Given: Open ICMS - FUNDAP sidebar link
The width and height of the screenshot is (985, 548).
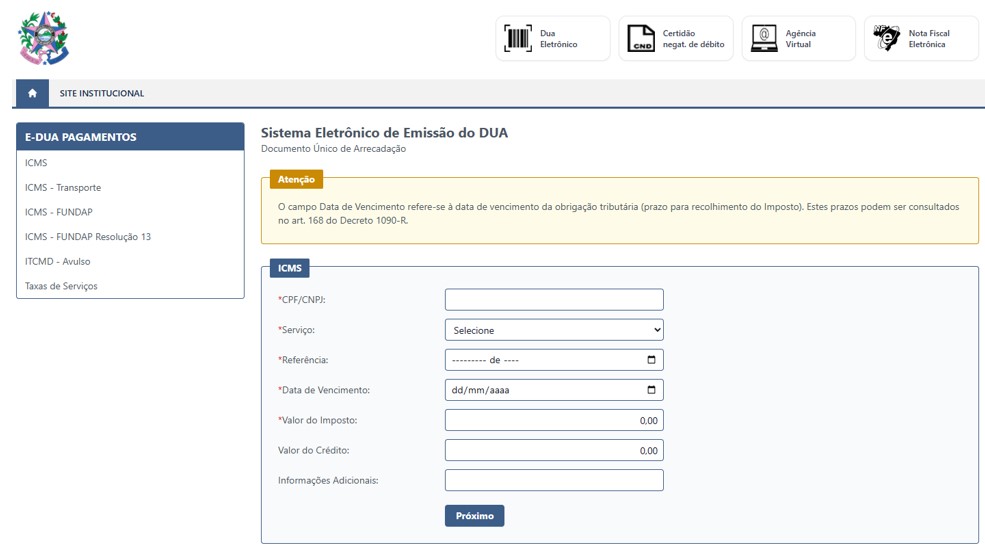Looking at the screenshot, I should (x=59, y=212).
